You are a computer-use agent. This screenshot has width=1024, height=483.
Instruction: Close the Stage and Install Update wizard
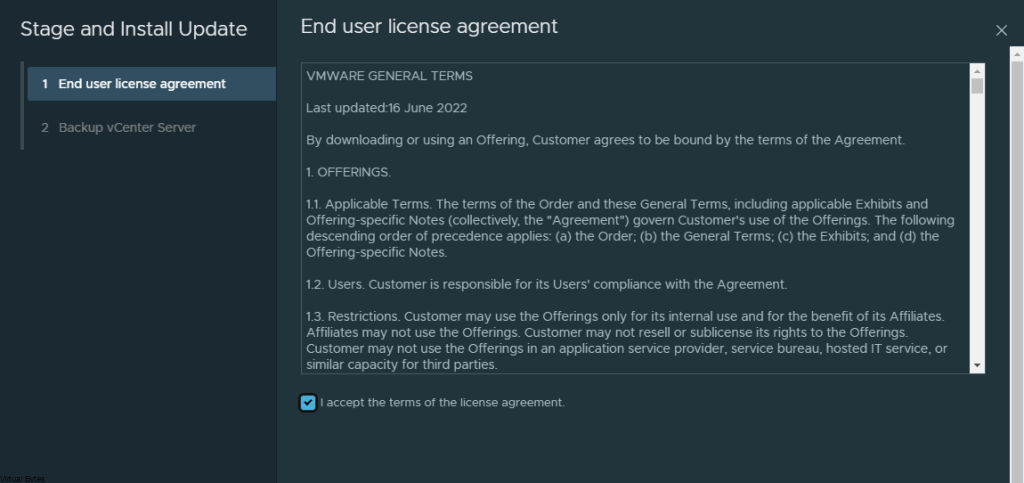point(1001,30)
